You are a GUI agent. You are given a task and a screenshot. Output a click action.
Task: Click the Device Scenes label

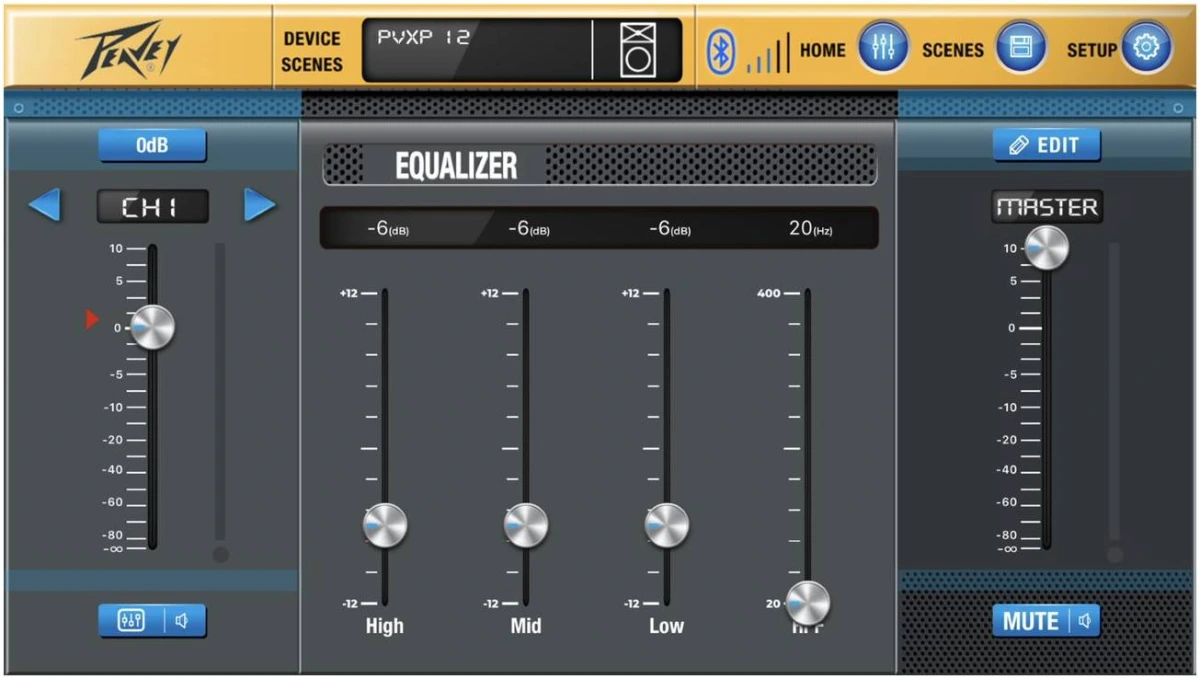311,51
